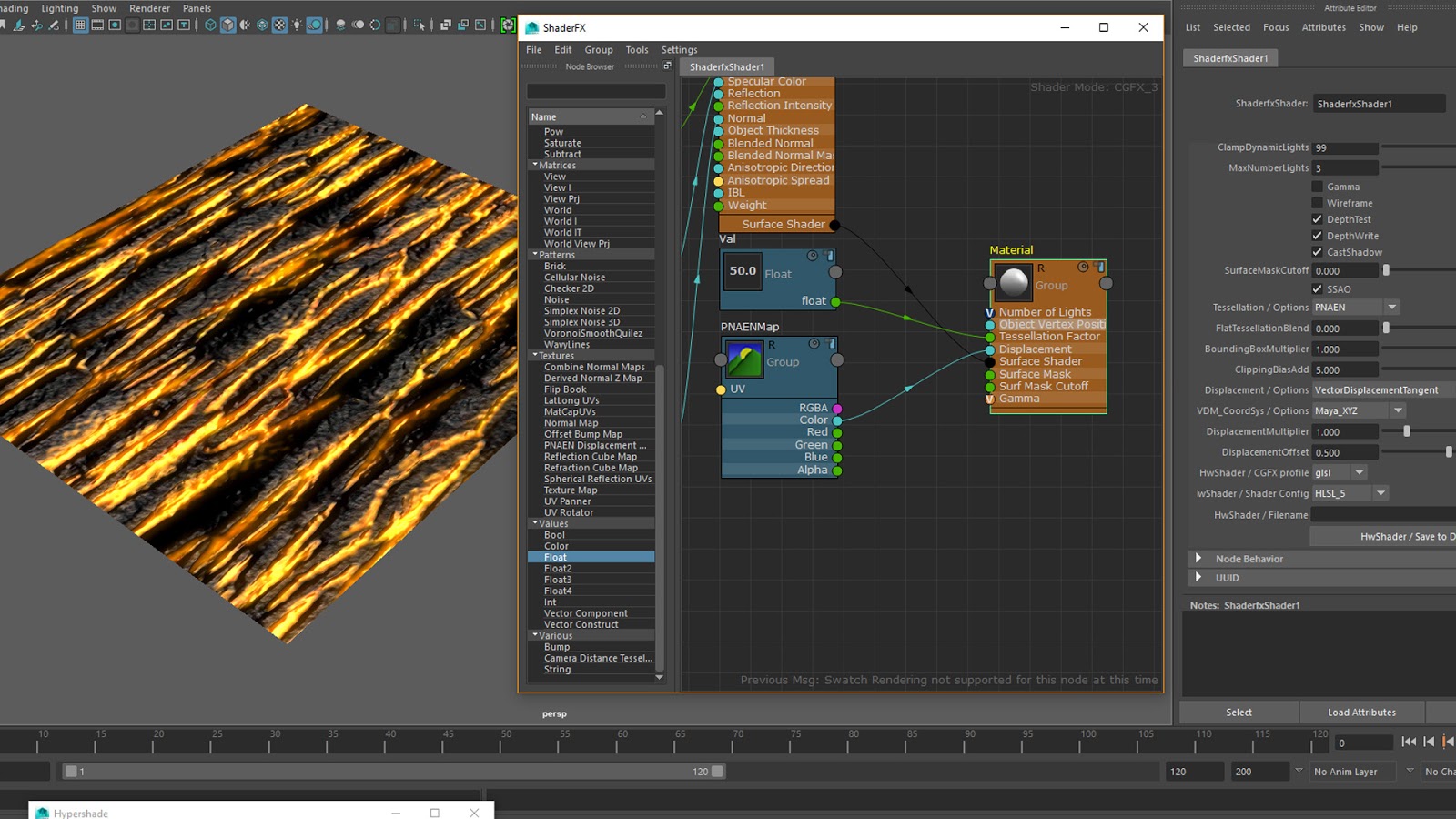Image resolution: width=1456 pixels, height=819 pixels.
Task: Adjust the DisplacementMultiplier slider handle
Action: tap(1407, 431)
